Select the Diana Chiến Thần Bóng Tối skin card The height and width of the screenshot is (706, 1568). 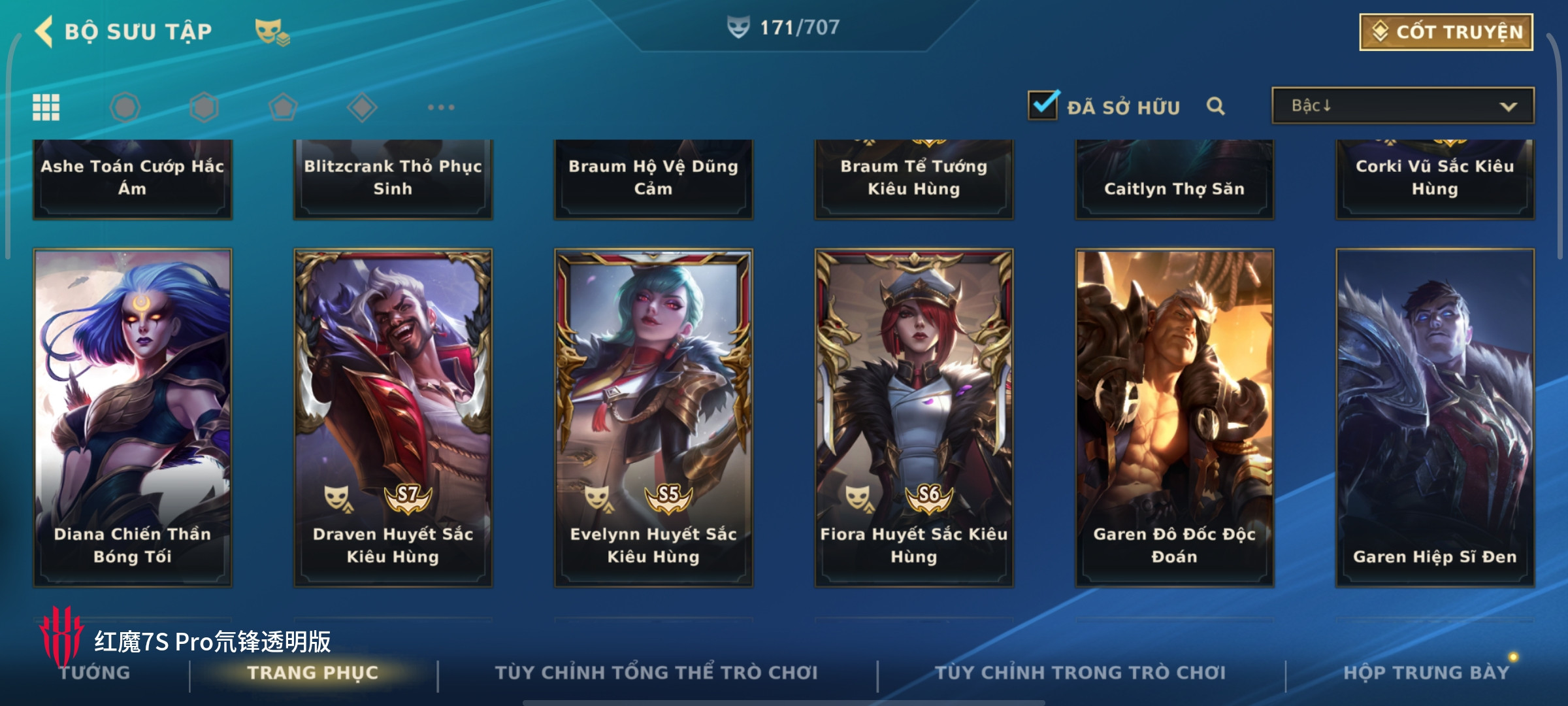coord(133,417)
